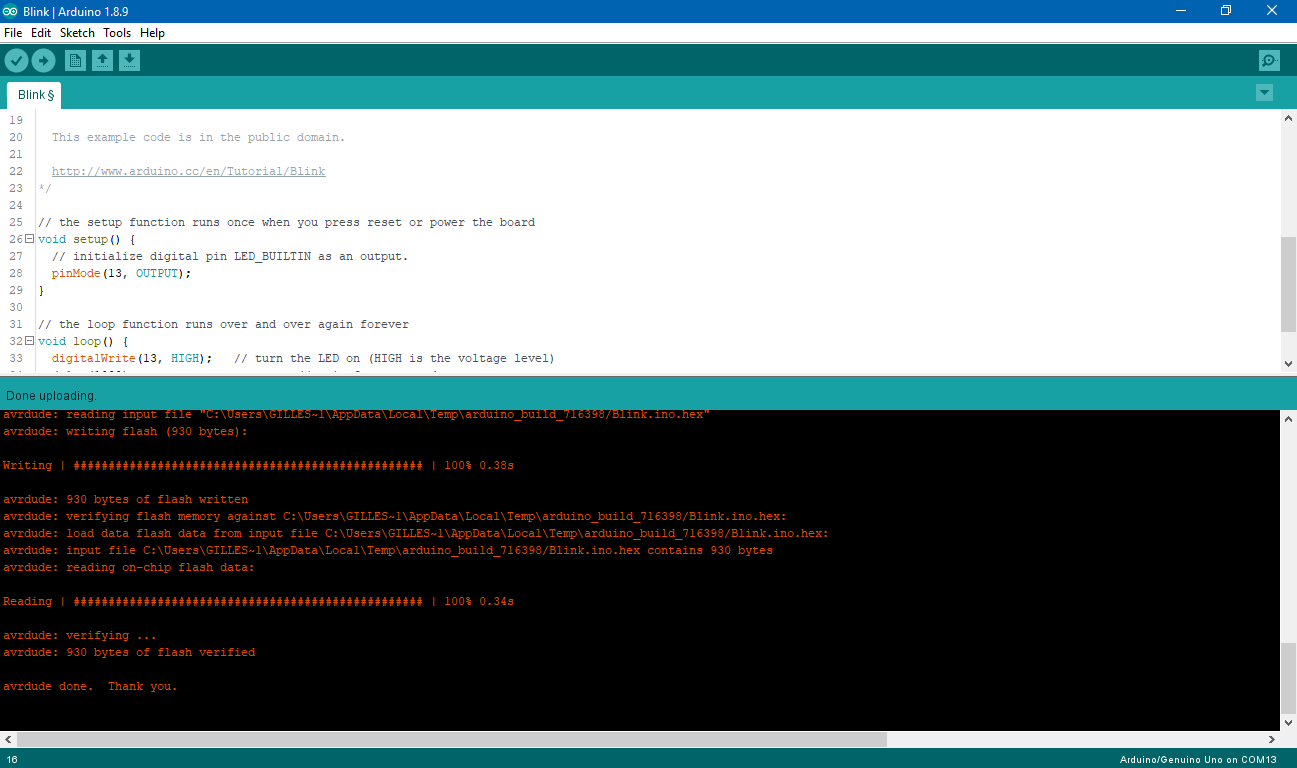Save the sketch with the Save icon
Viewport: 1297px width, 768px height.
click(x=129, y=61)
